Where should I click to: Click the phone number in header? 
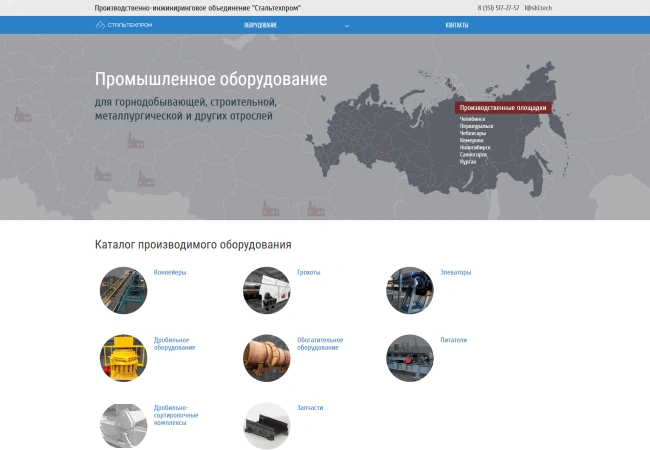click(498, 8)
